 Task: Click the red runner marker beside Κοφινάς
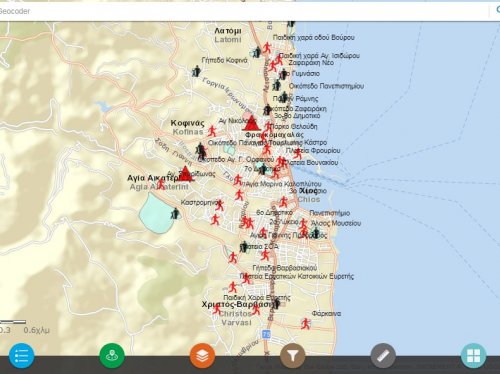coord(212,131)
